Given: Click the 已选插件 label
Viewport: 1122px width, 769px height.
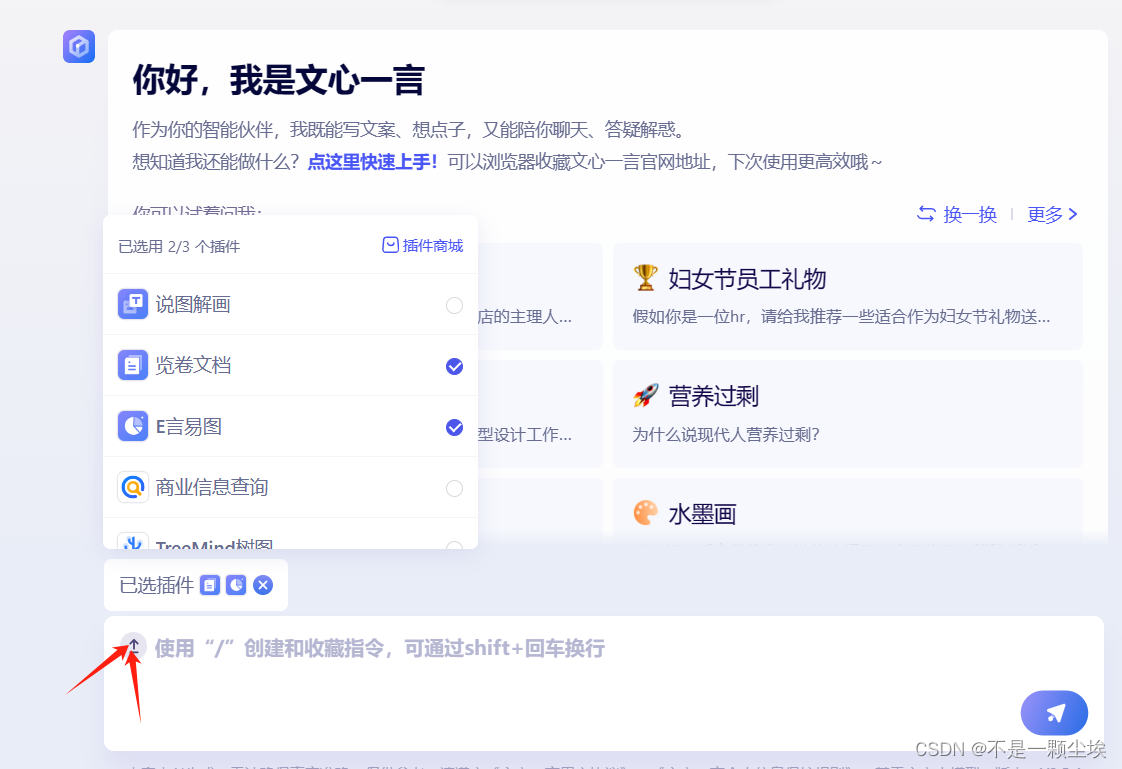Looking at the screenshot, I should pos(157,585).
